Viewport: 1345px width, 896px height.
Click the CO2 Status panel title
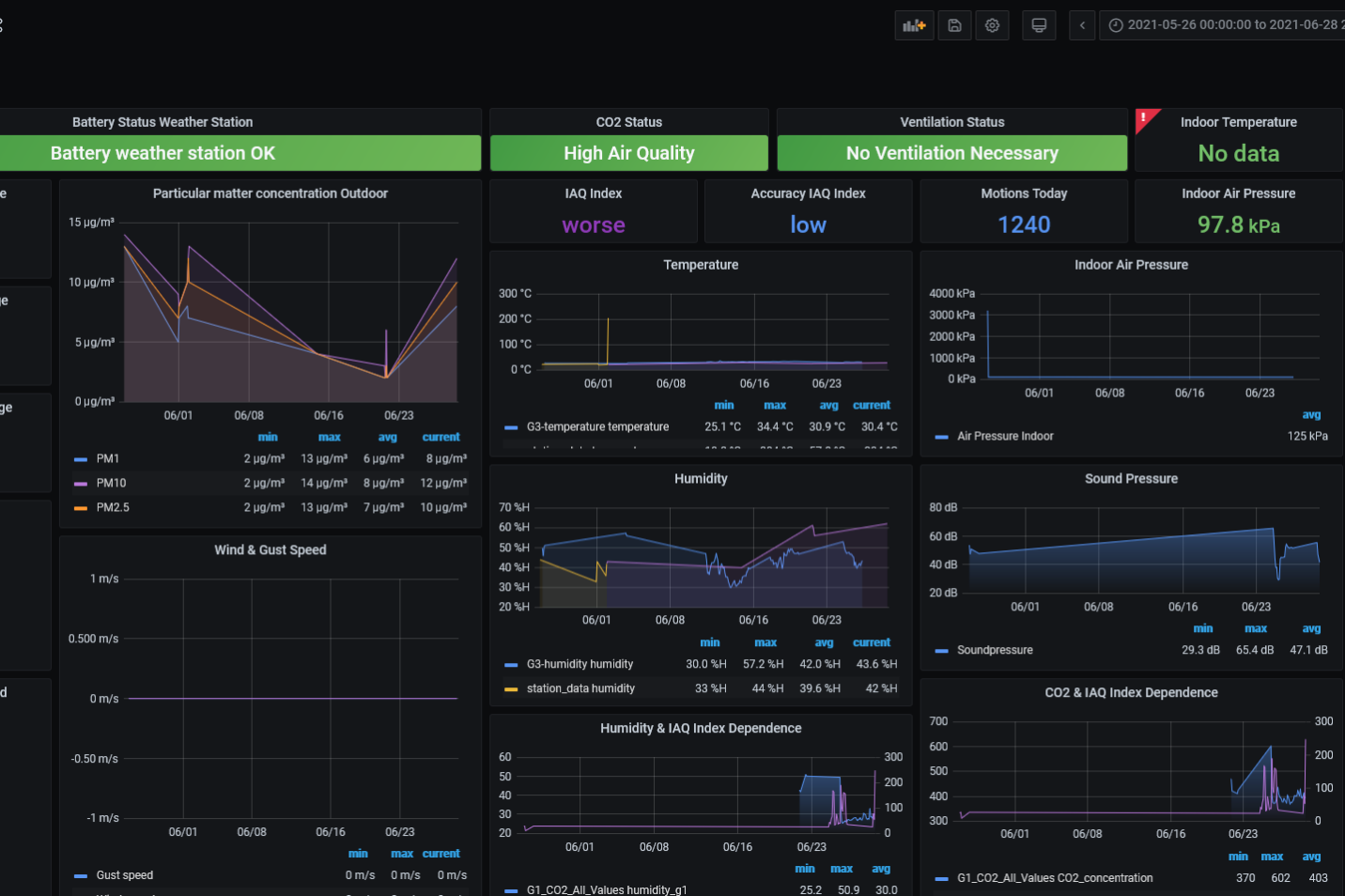pos(628,121)
